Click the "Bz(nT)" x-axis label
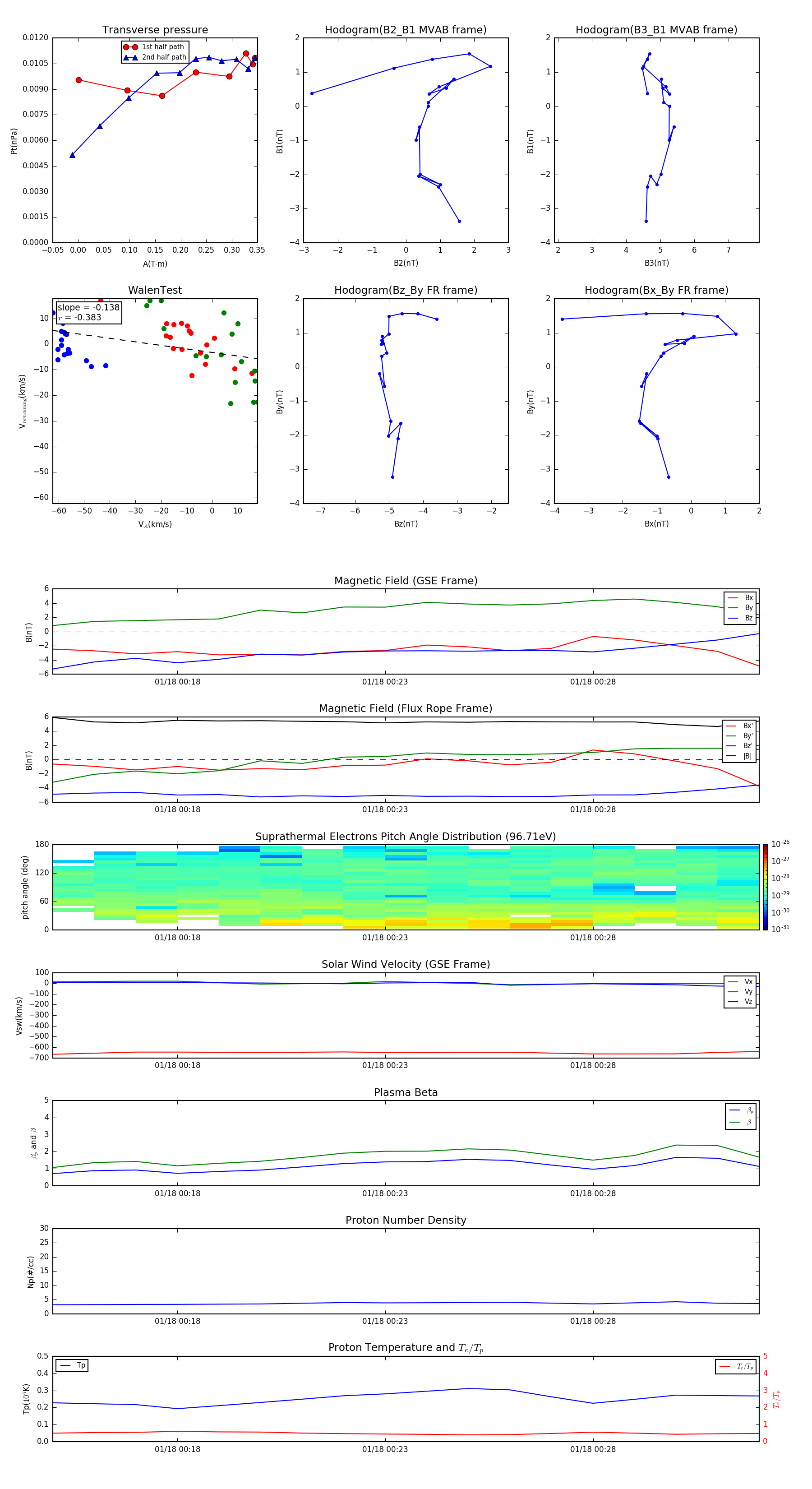 (x=406, y=524)
